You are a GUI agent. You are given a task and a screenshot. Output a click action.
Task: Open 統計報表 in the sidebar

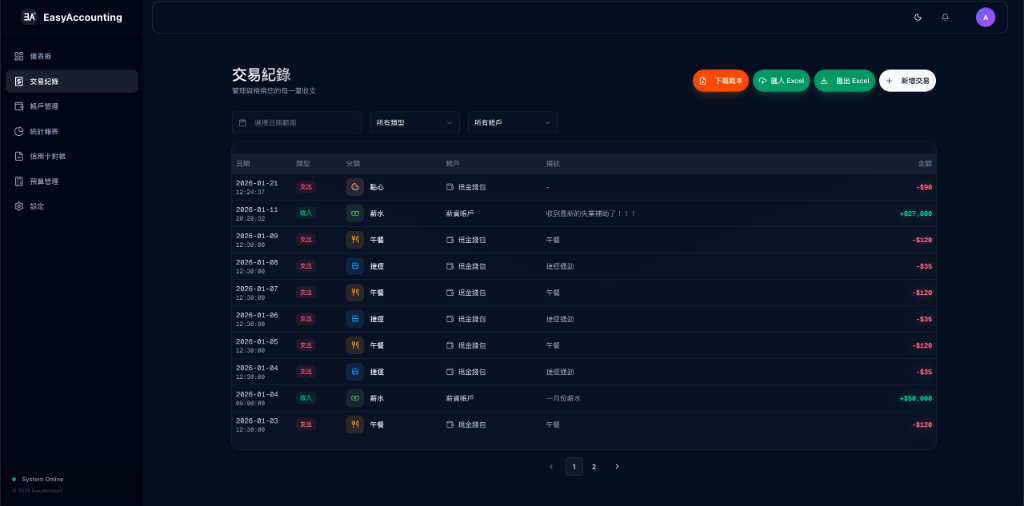coord(72,131)
